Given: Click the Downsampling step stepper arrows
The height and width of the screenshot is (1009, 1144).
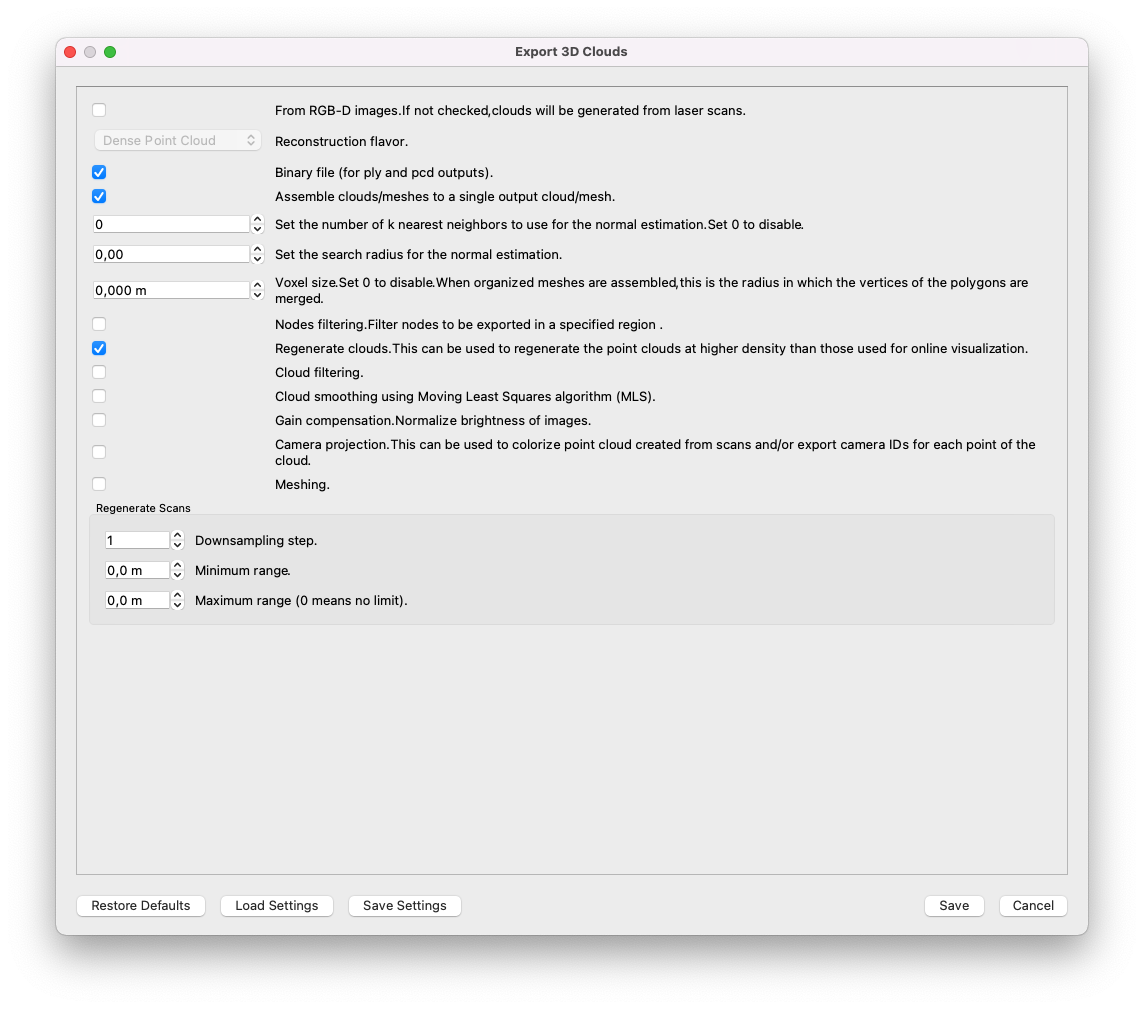Looking at the screenshot, I should (177, 540).
